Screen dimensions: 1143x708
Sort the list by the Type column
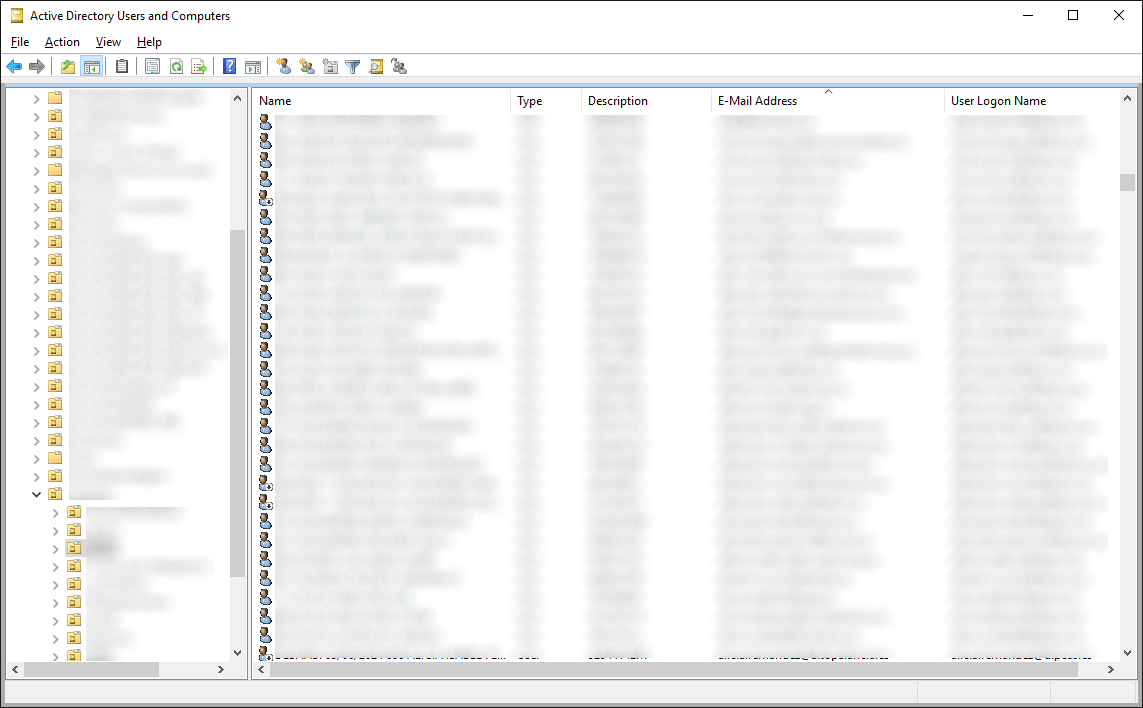point(546,101)
